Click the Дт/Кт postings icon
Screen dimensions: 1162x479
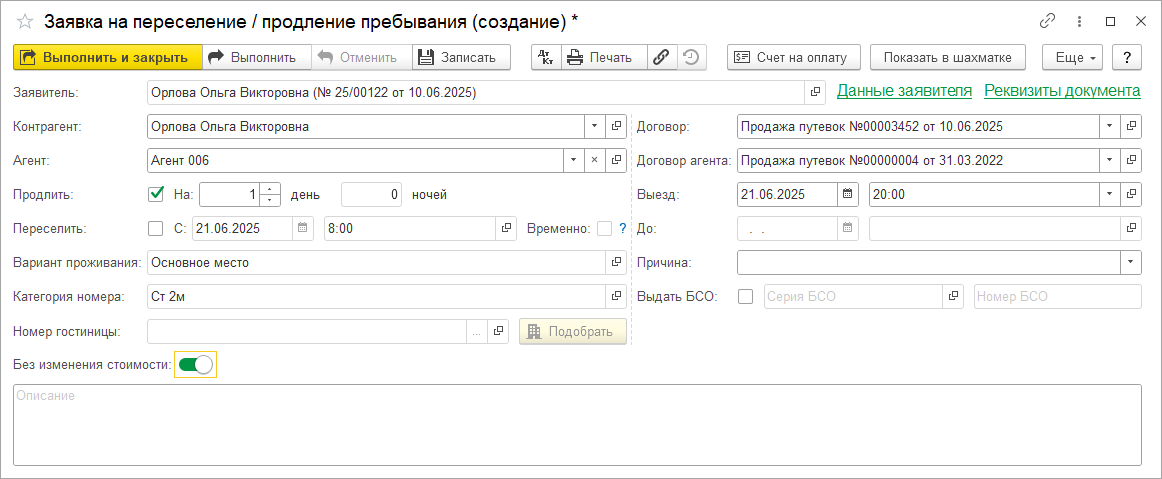[x=545, y=57]
